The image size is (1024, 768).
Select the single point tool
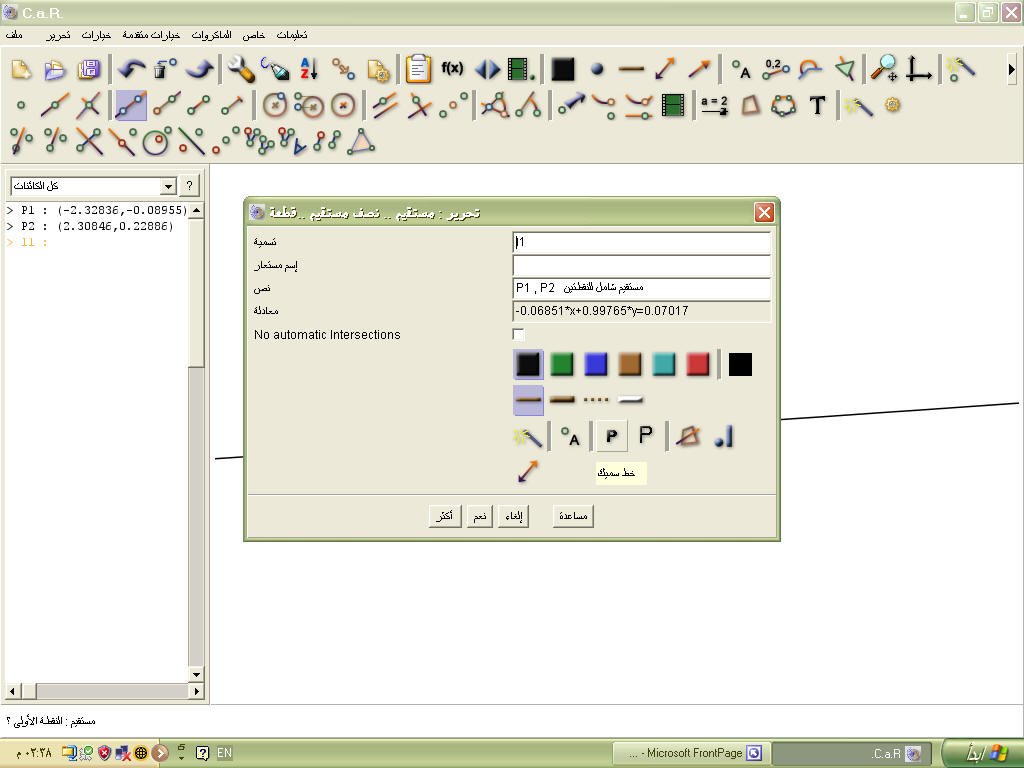click(x=21, y=105)
